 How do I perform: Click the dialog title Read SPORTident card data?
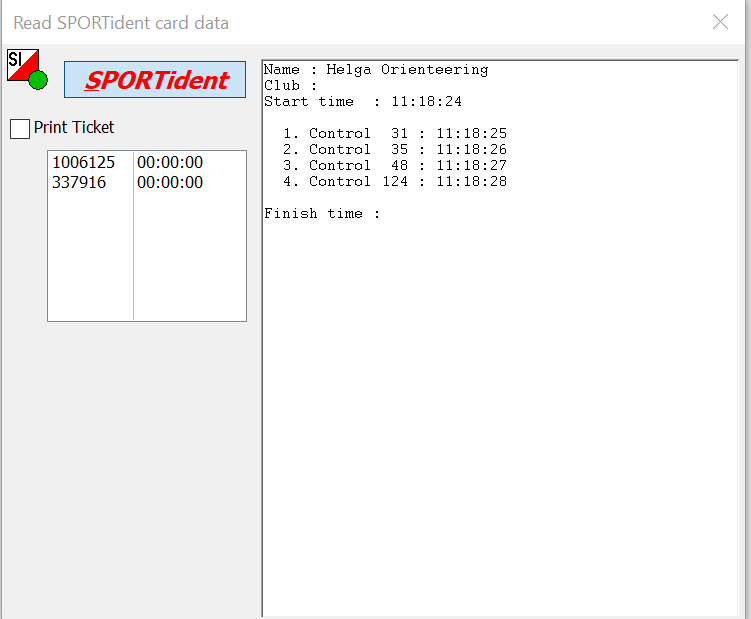click(x=121, y=23)
